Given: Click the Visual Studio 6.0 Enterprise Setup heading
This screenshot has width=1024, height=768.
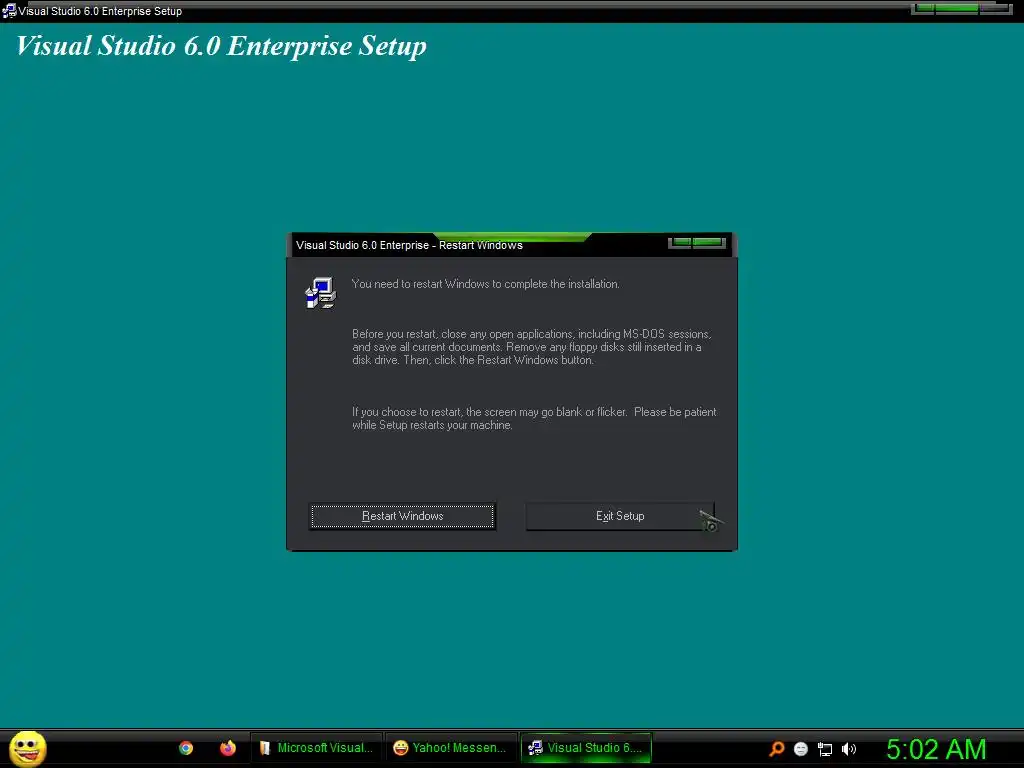Looking at the screenshot, I should pyautogui.click(x=221, y=46).
